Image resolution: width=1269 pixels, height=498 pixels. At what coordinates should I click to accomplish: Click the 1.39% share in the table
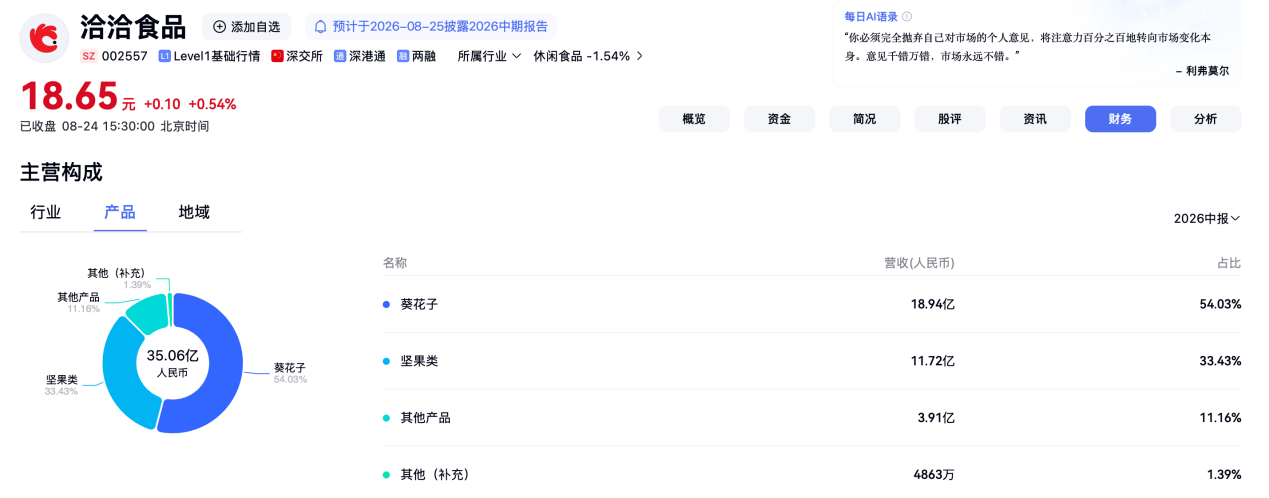pos(1224,474)
